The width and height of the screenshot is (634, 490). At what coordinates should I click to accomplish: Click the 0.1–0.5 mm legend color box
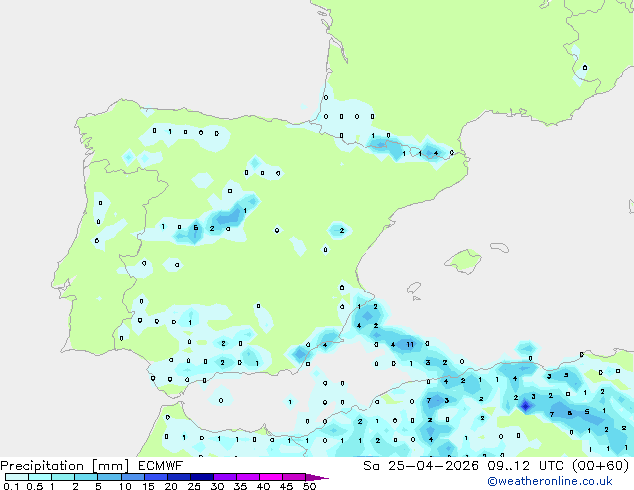(x=17, y=477)
